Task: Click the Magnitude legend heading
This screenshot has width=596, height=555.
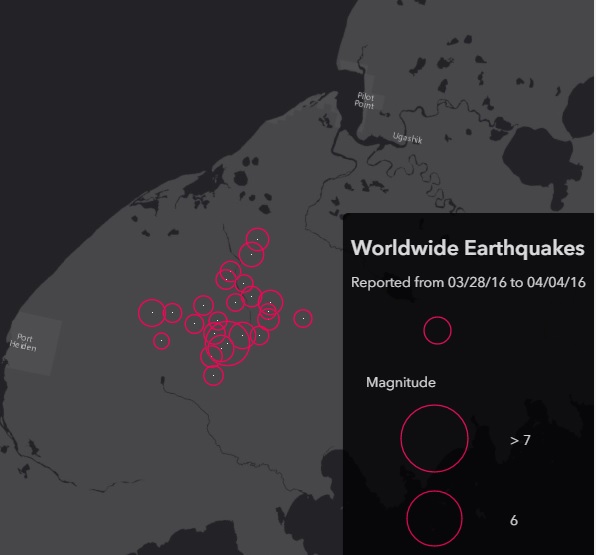Action: pyautogui.click(x=401, y=382)
